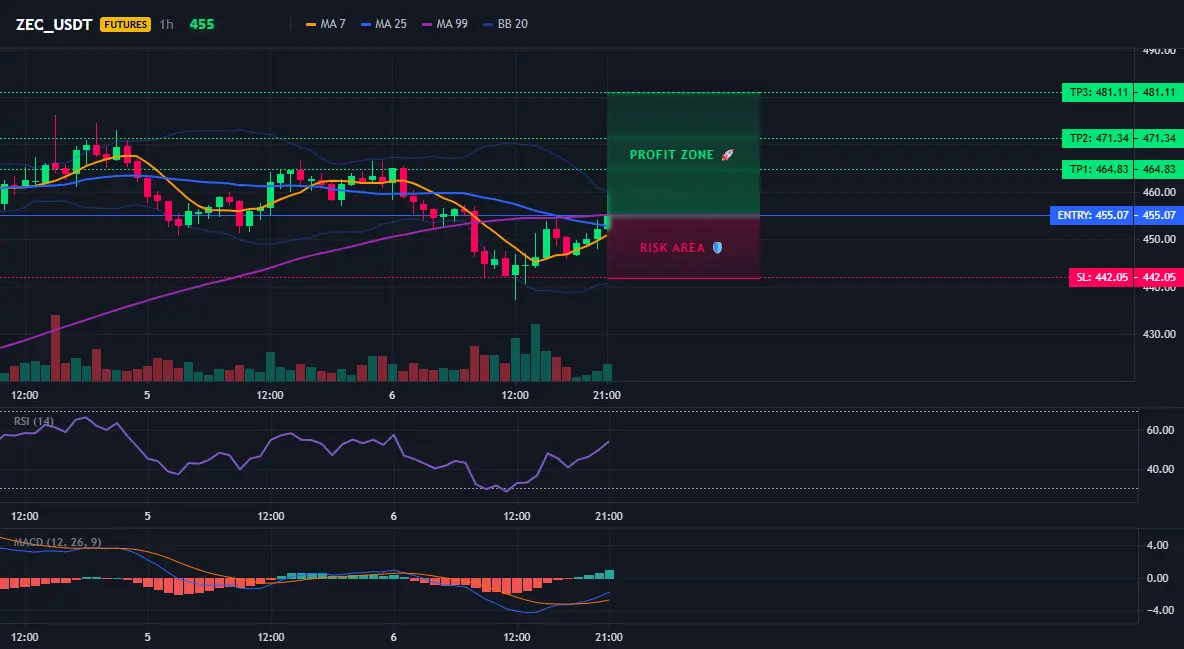This screenshot has width=1184, height=649.
Task: Click the ZEC_USDT symbol title
Action: pyautogui.click(x=54, y=24)
